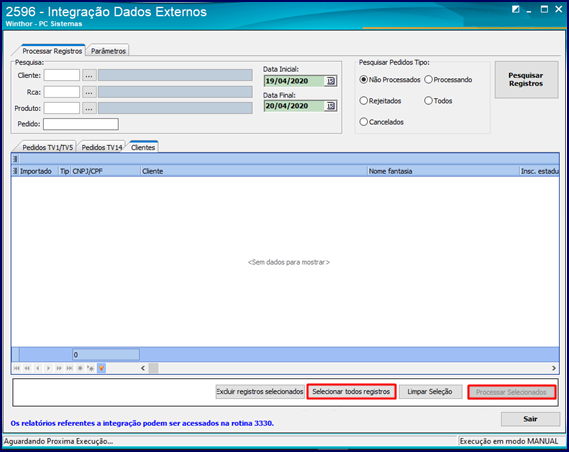The image size is (569, 452).
Task: Click the orange filter icon in grid navigator
Action: pyautogui.click(x=102, y=368)
